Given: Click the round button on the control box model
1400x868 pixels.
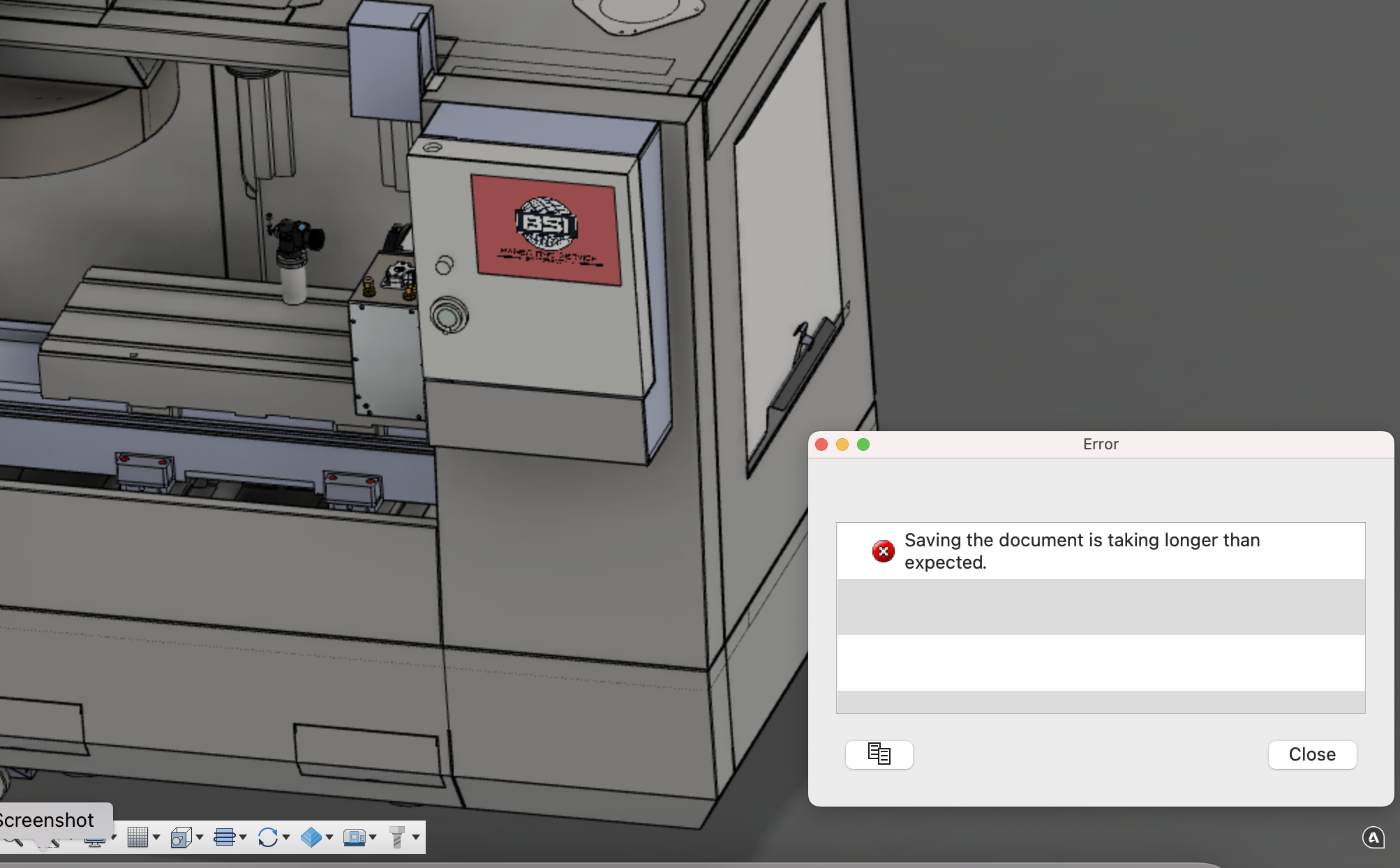Looking at the screenshot, I should 449,315.
